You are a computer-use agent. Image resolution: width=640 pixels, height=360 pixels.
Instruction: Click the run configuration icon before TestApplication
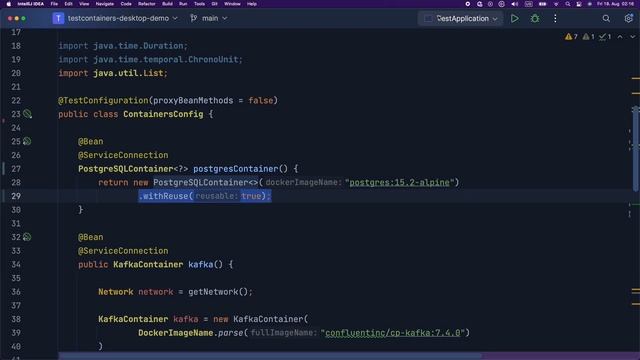point(428,18)
